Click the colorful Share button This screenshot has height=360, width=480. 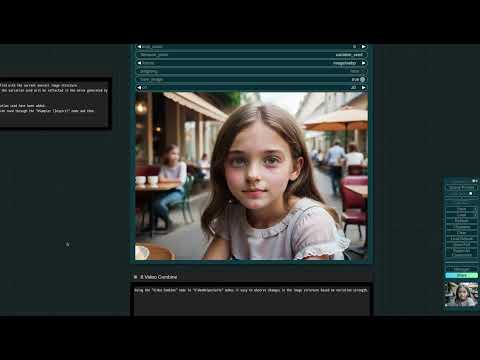[462, 275]
